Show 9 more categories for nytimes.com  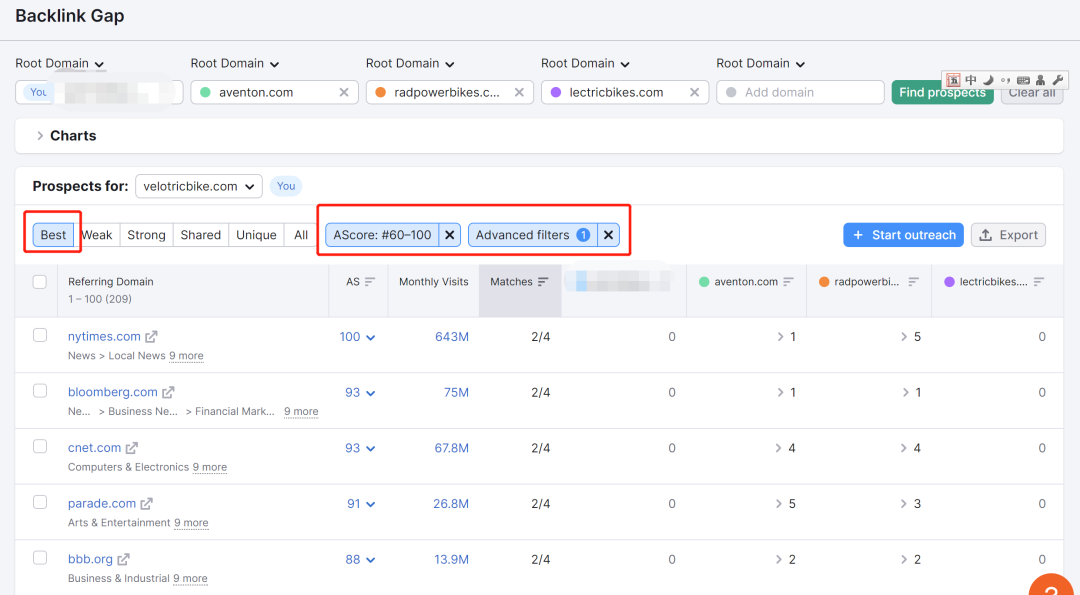tap(186, 356)
